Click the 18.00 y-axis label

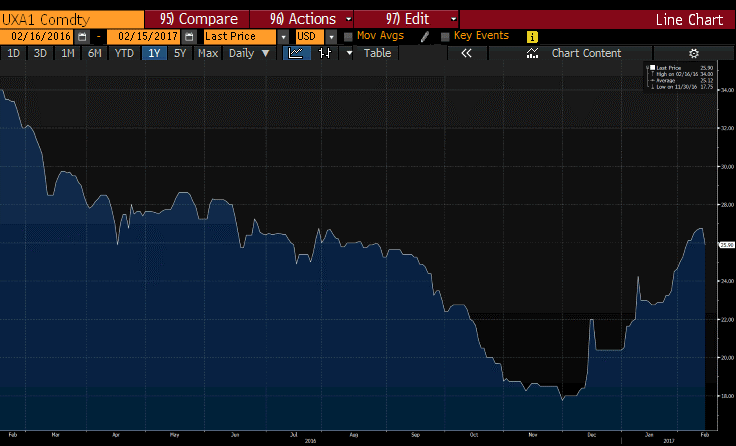[x=728, y=396]
